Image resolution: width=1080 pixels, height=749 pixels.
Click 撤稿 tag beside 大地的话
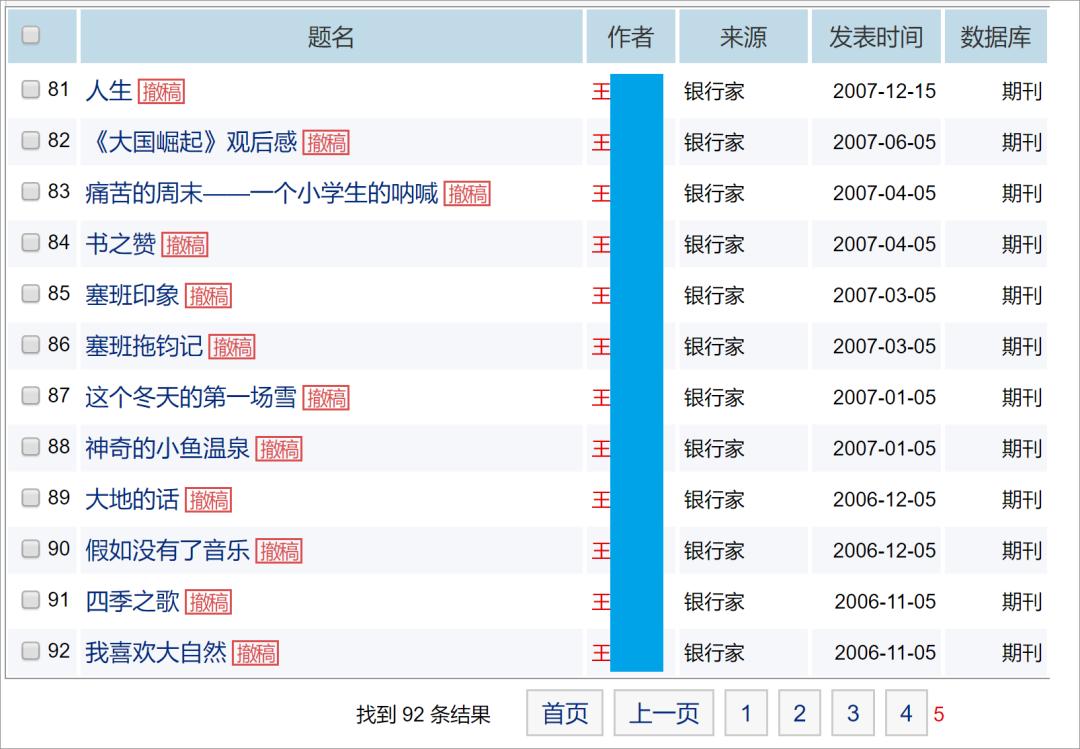point(208,500)
